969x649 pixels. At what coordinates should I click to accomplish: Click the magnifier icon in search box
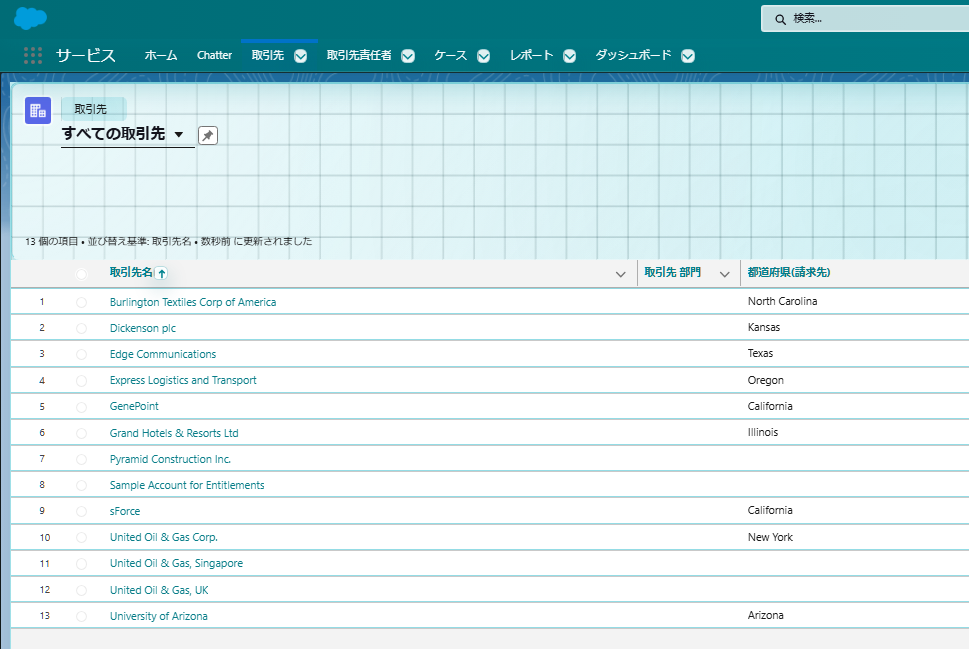[780, 19]
